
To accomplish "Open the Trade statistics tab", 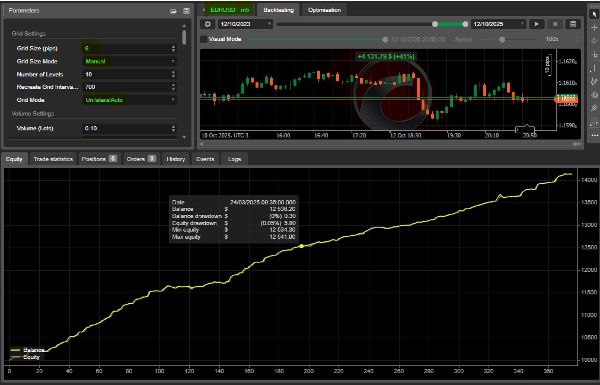I will (53, 159).
